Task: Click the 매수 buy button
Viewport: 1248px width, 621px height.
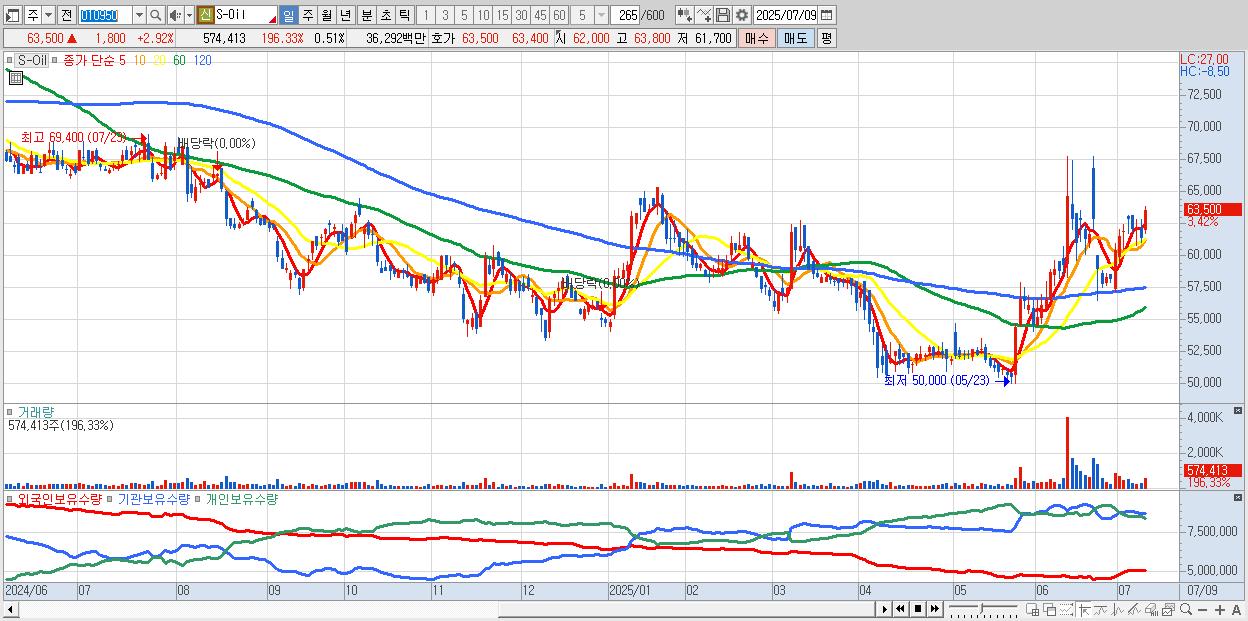Action: click(x=757, y=38)
